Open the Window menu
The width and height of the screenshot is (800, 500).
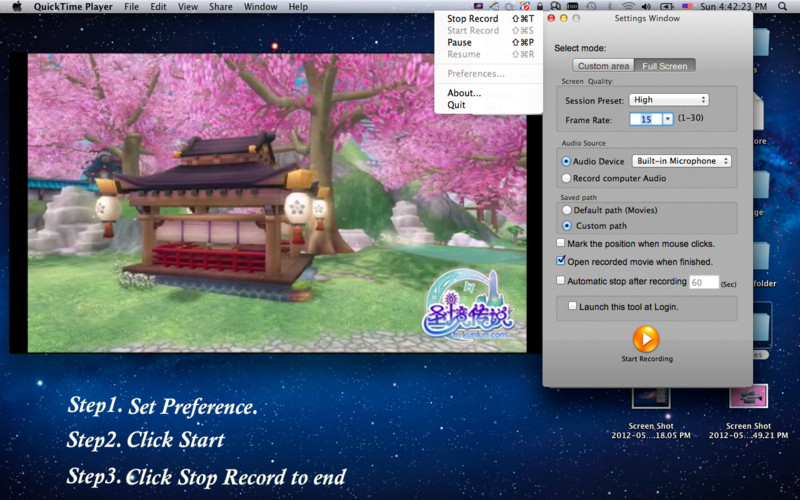pyautogui.click(x=260, y=7)
